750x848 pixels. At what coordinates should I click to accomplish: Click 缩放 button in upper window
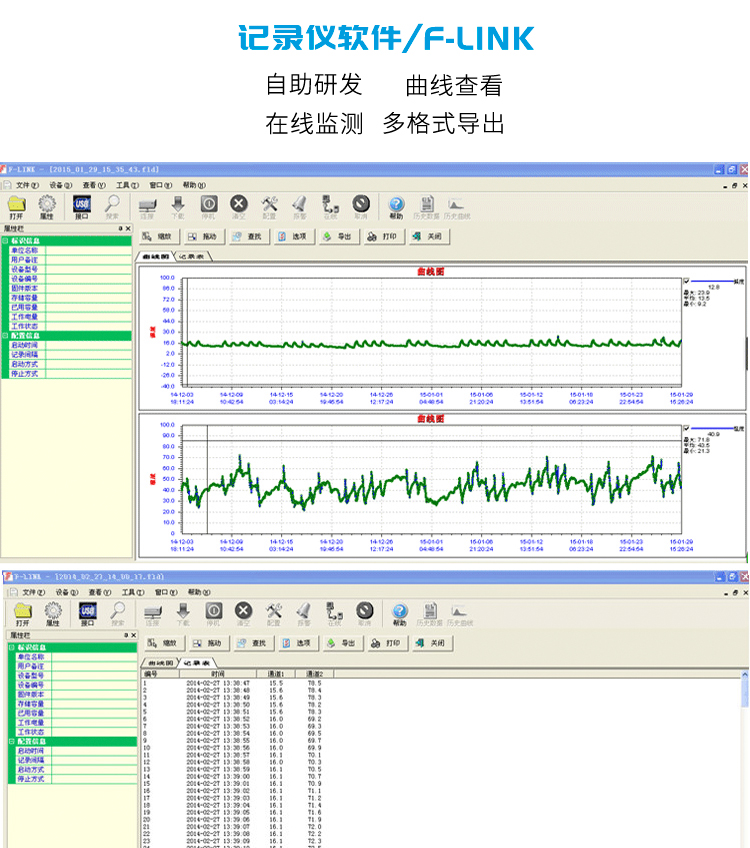[158, 236]
